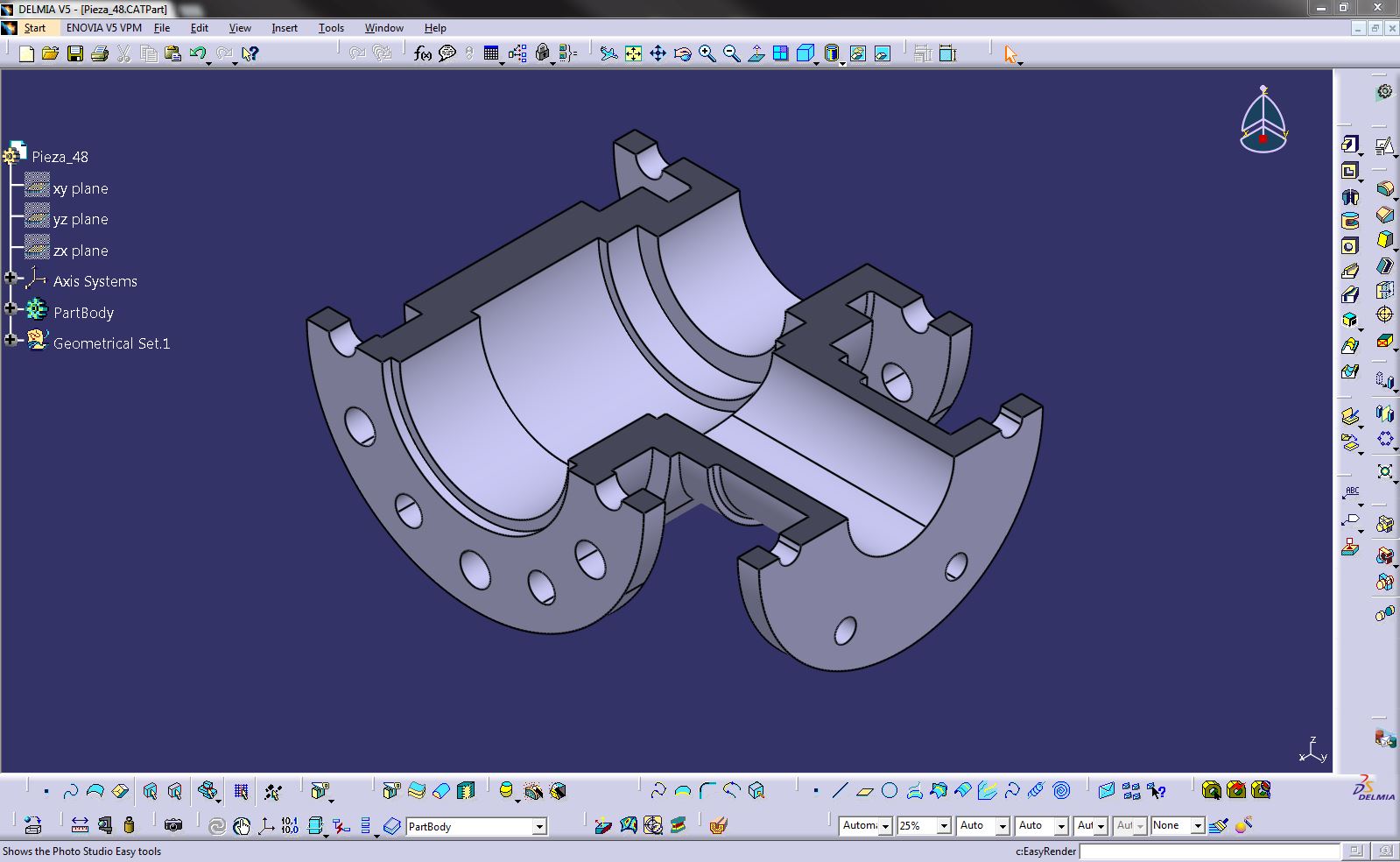Click the Circle tool in bottom toolbar
Viewport: 1400px width, 862px height.
890,791
